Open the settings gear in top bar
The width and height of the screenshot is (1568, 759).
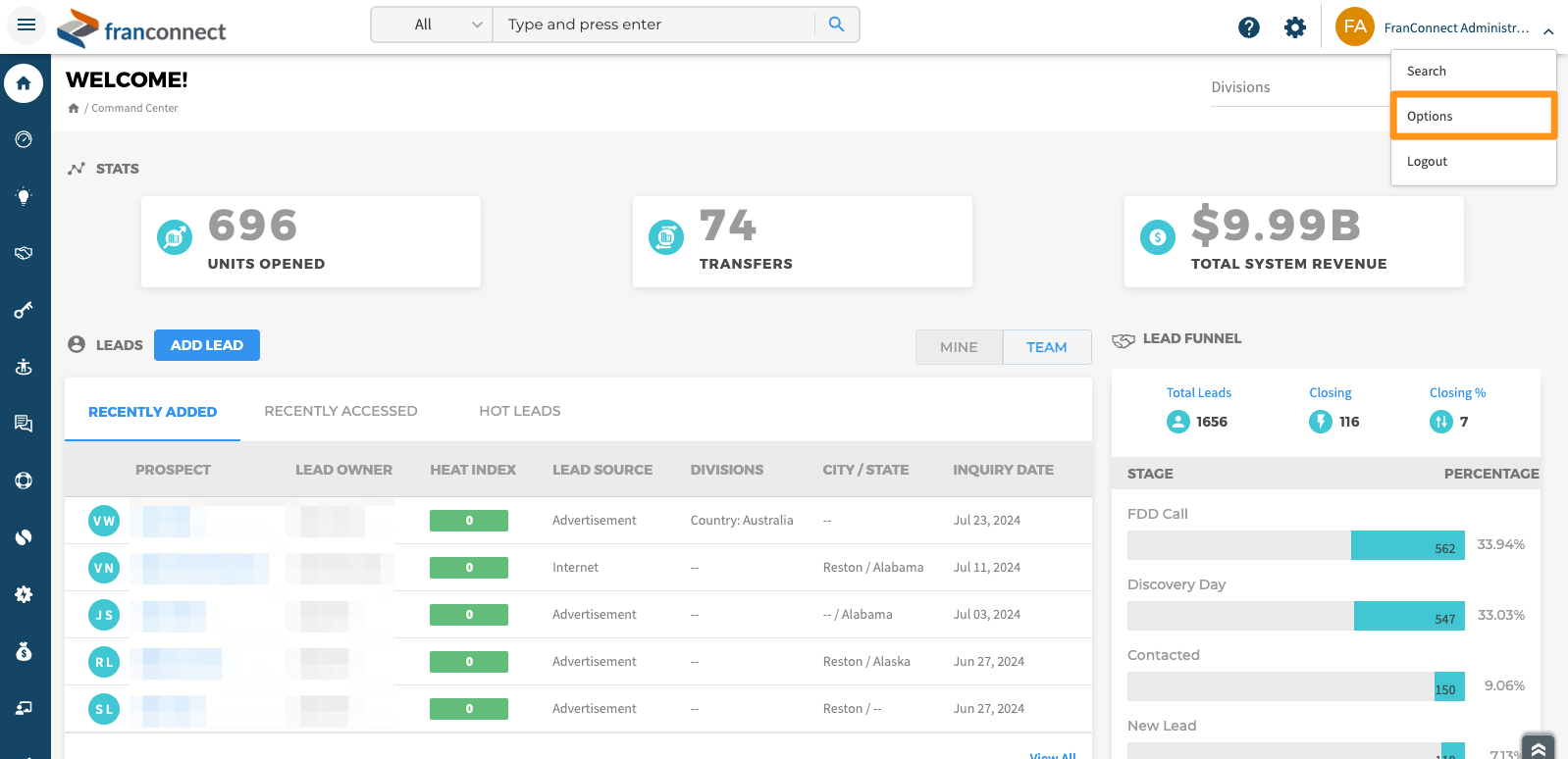(x=1295, y=27)
